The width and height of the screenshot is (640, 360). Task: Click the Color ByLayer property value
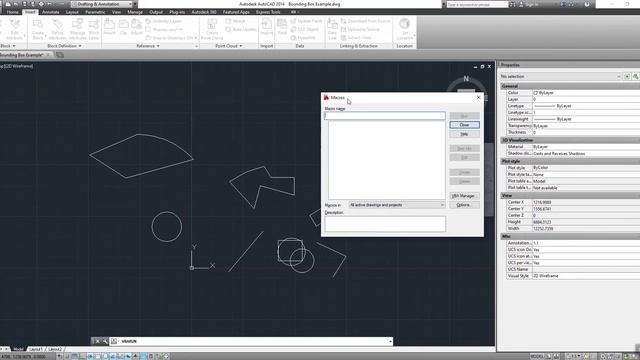point(586,93)
